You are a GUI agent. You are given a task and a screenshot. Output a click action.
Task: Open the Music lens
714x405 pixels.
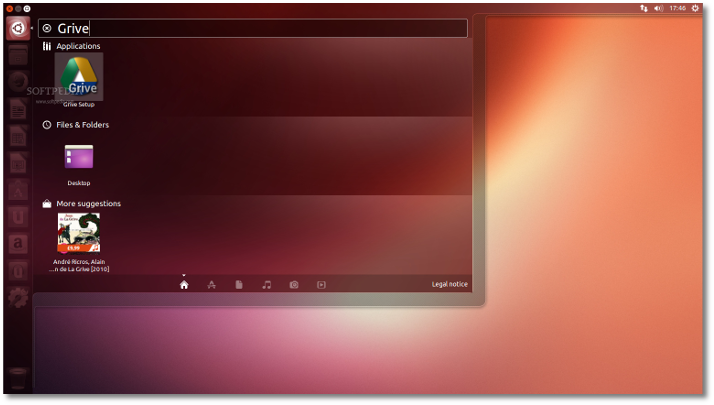(x=267, y=285)
